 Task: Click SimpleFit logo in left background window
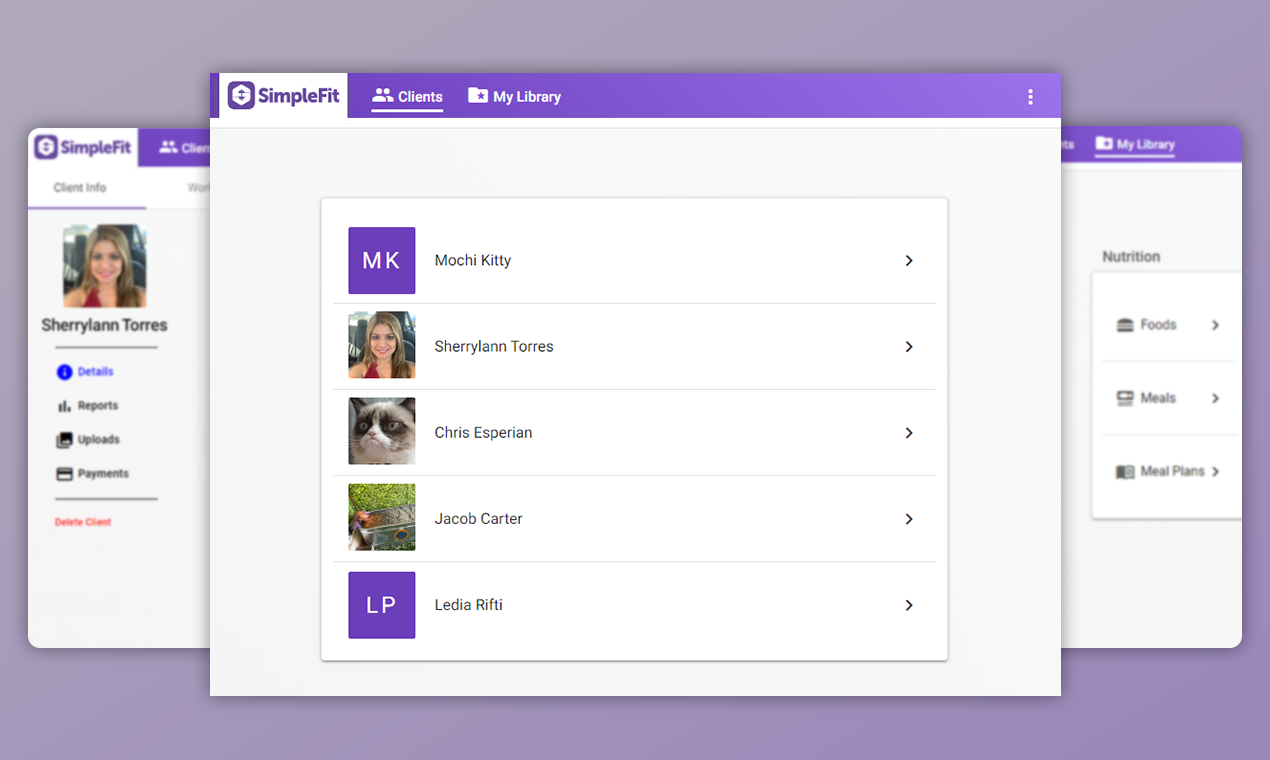point(83,148)
